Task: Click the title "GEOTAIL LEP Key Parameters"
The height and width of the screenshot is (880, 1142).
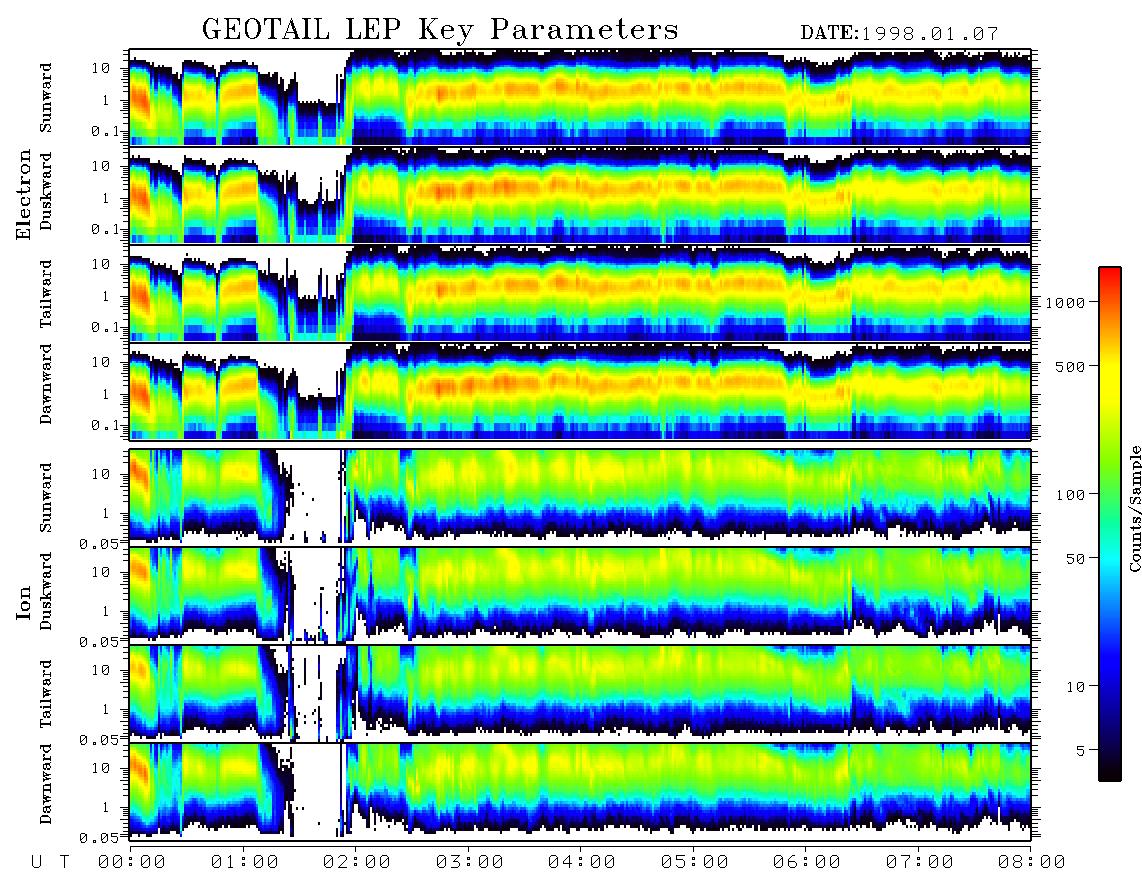Action: 440,30
